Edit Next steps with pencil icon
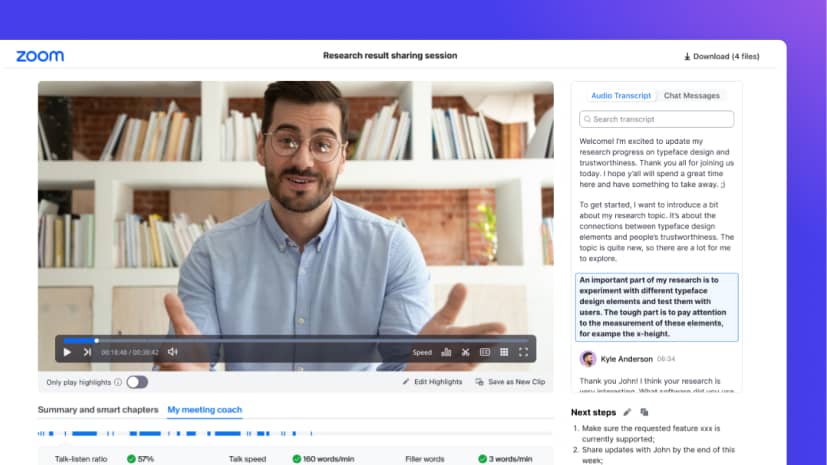Screen dimensions: 827x465 click(627, 412)
